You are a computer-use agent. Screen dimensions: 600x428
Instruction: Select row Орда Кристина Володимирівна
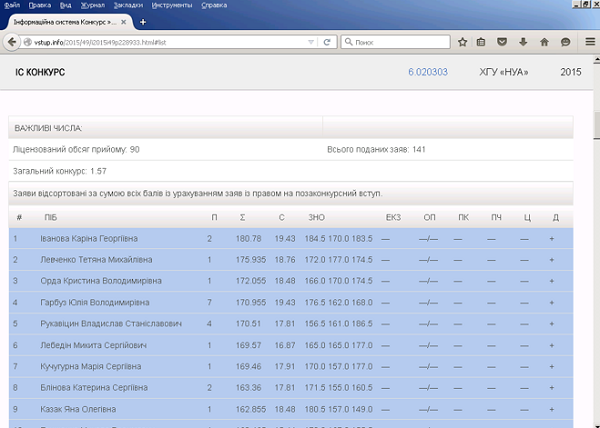click(291, 281)
